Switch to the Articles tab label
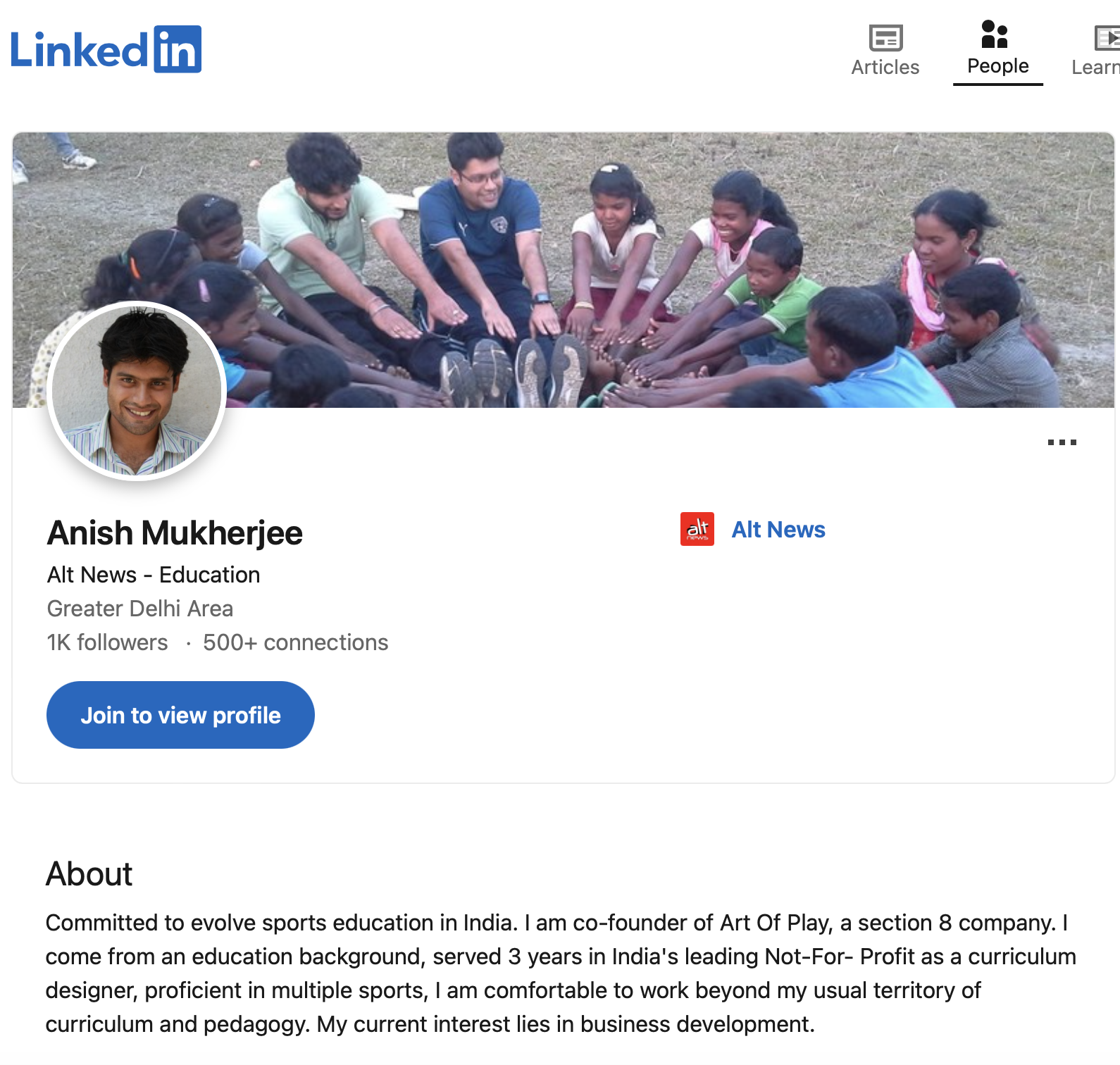 tap(885, 68)
